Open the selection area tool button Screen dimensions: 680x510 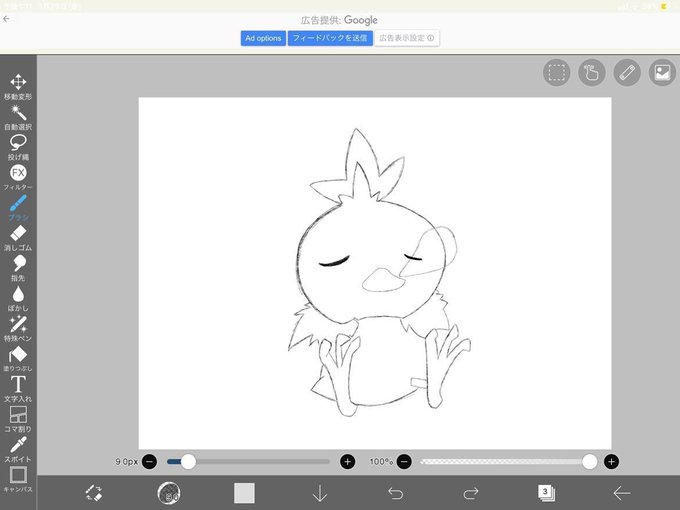pyautogui.click(x=556, y=72)
